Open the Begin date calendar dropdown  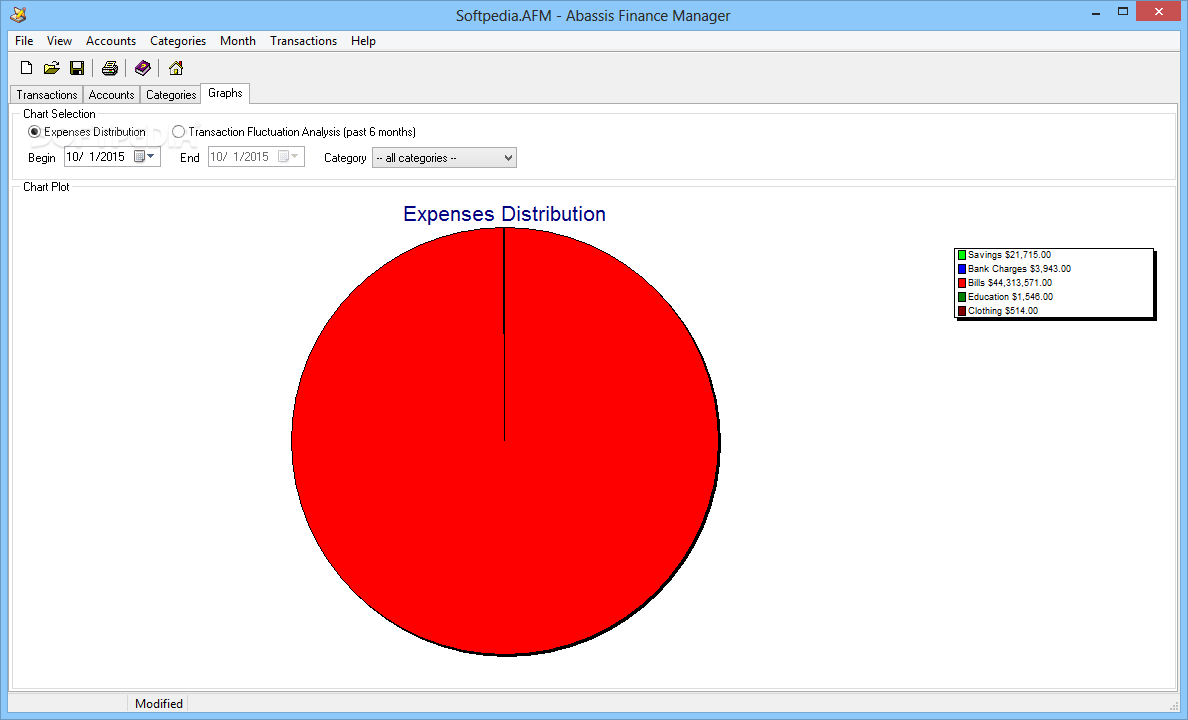point(144,156)
